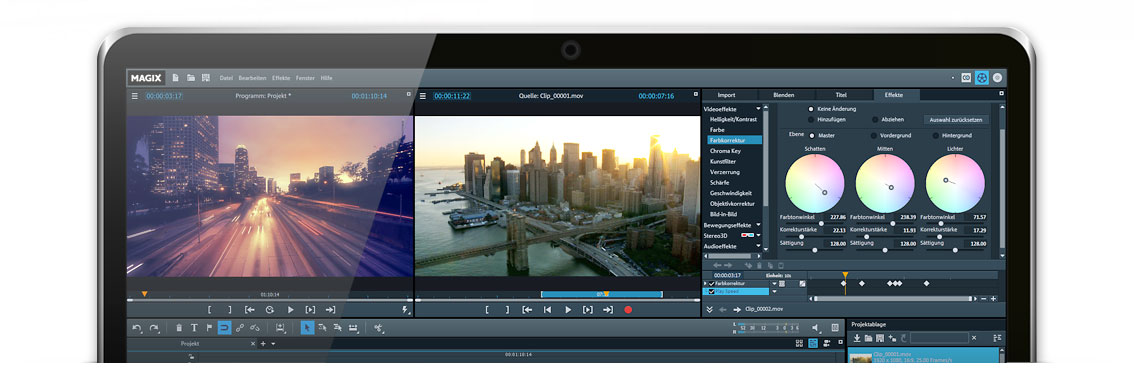The width and height of the screenshot is (1134, 384).
Task: Toggle the magnet snapping icon
Action: coord(224,328)
